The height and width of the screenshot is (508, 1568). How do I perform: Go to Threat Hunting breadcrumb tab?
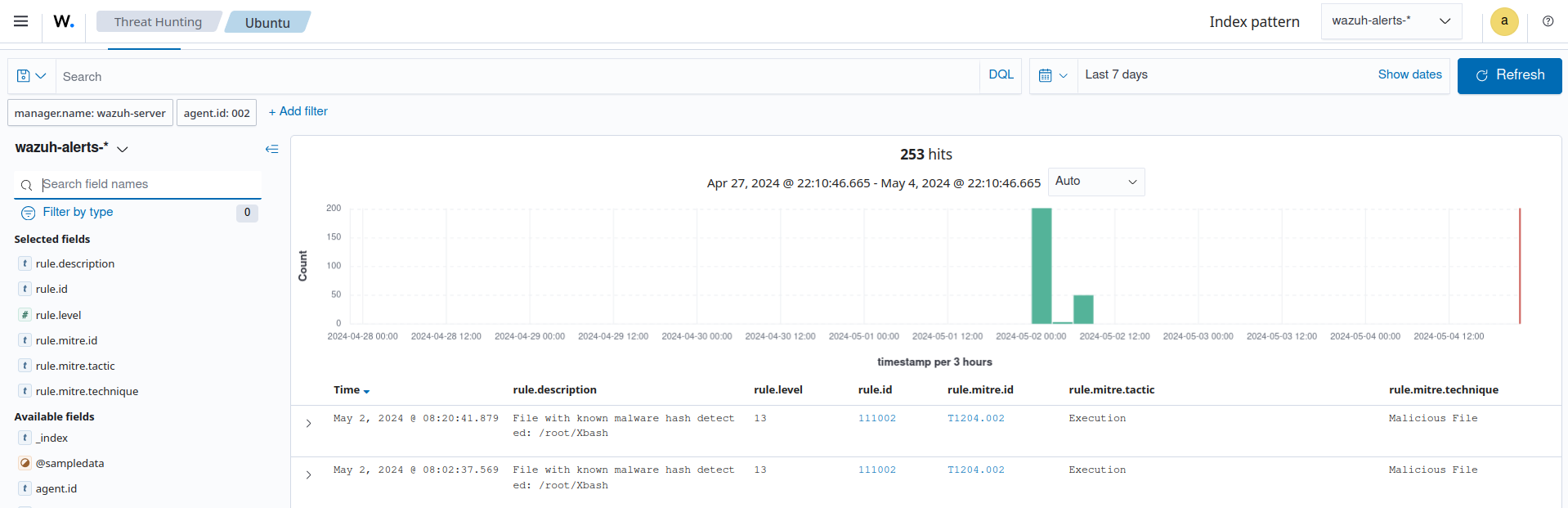[158, 22]
